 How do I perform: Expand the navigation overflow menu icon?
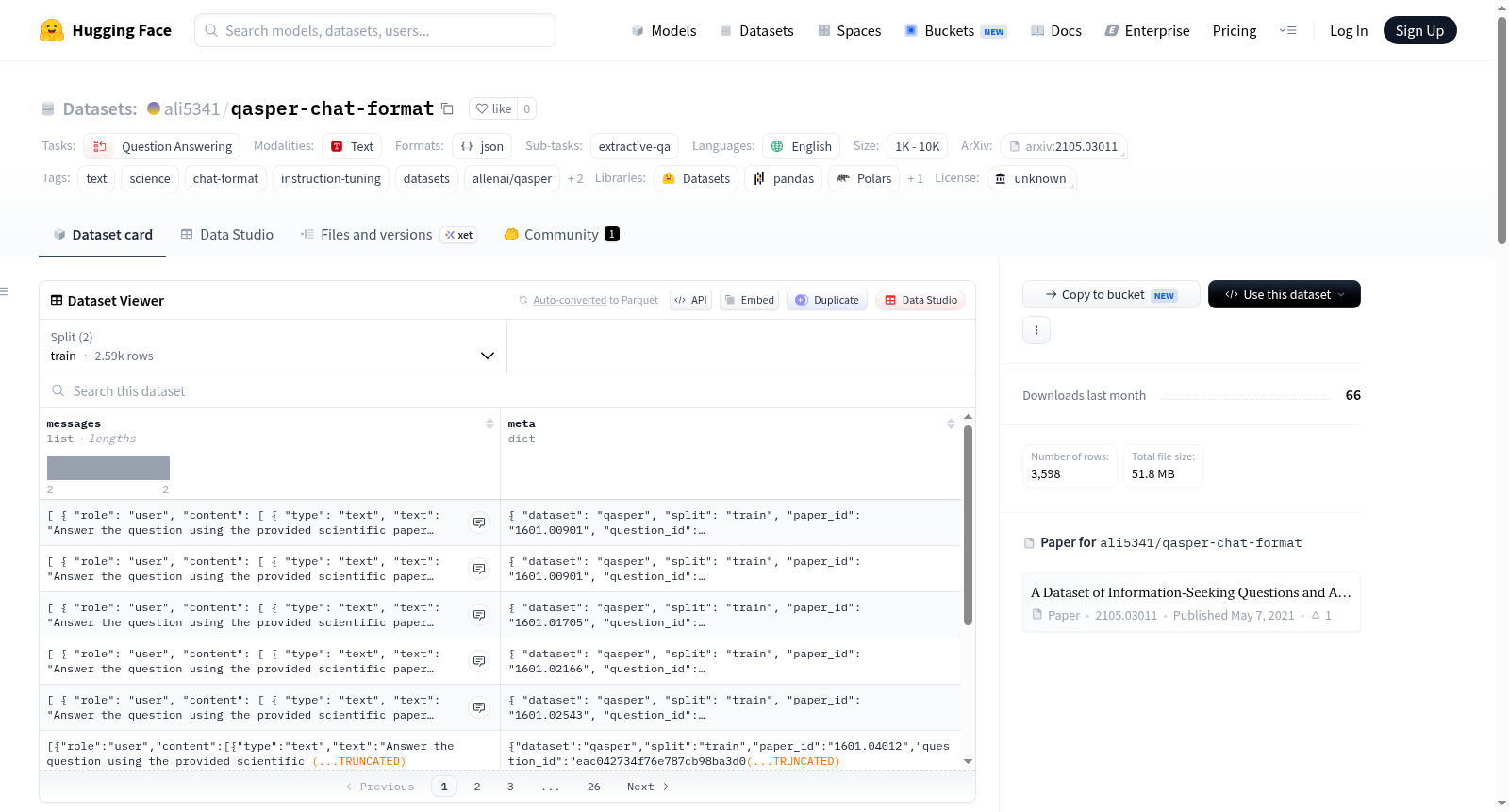point(1287,30)
